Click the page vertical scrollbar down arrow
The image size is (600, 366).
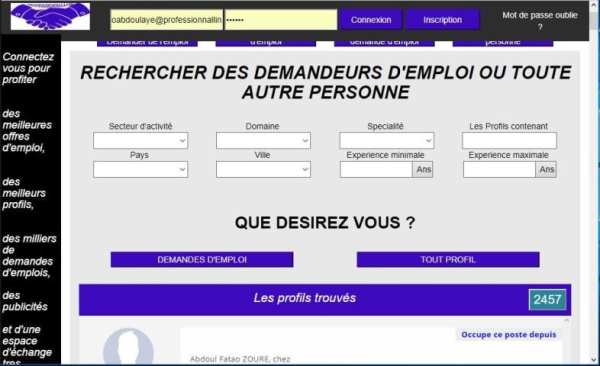point(594,359)
